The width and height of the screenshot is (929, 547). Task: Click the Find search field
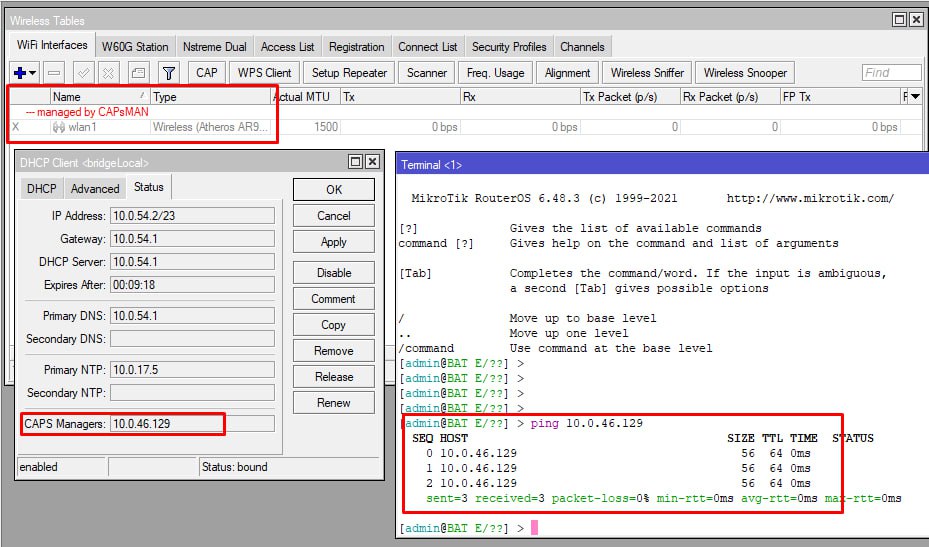coord(892,73)
